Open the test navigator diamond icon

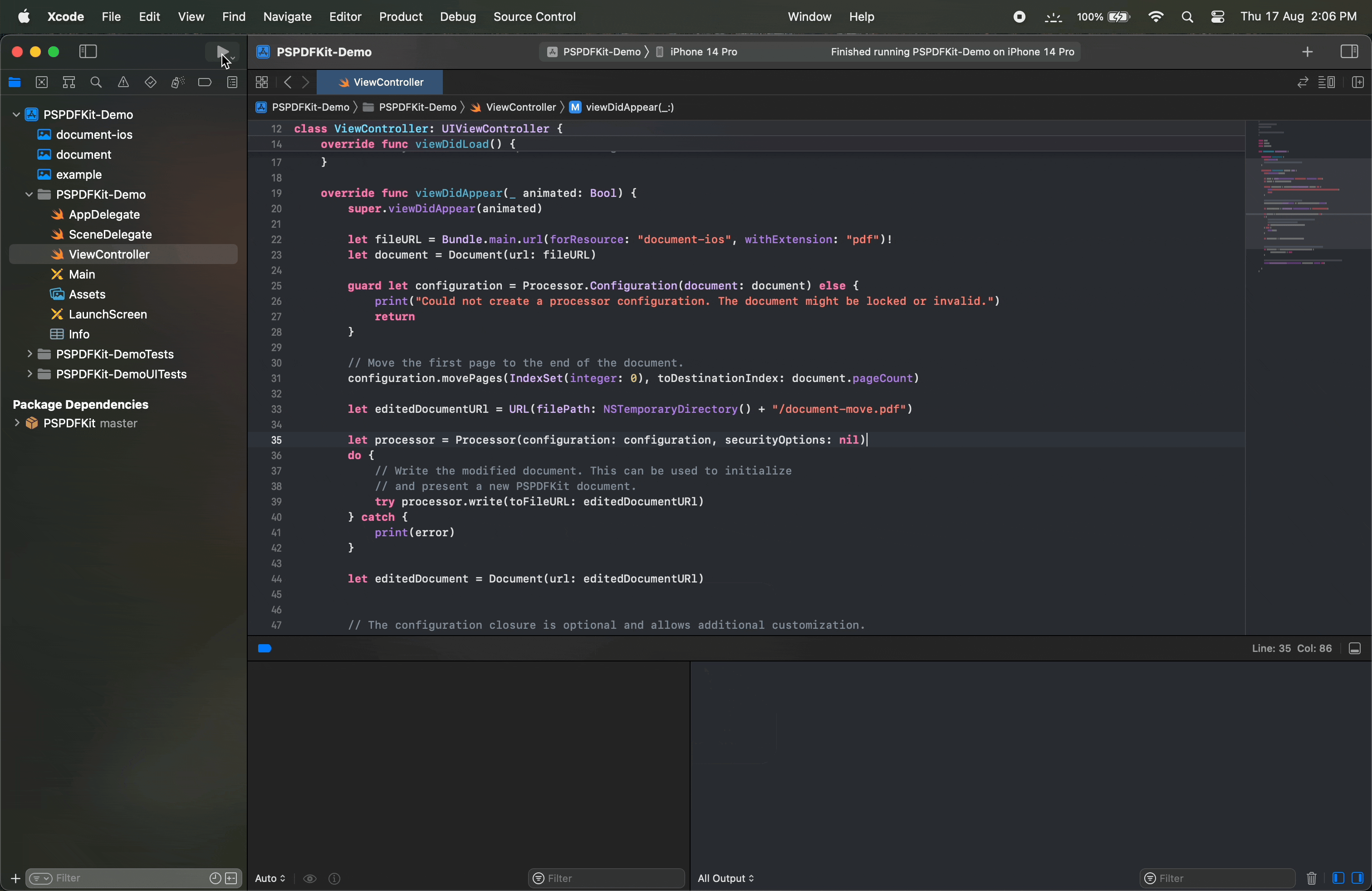tap(150, 83)
